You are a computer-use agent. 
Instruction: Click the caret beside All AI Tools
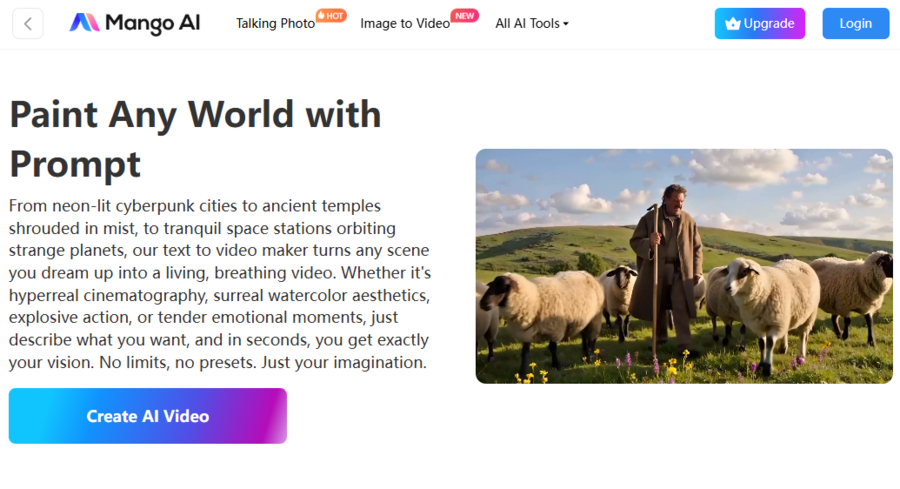click(566, 24)
